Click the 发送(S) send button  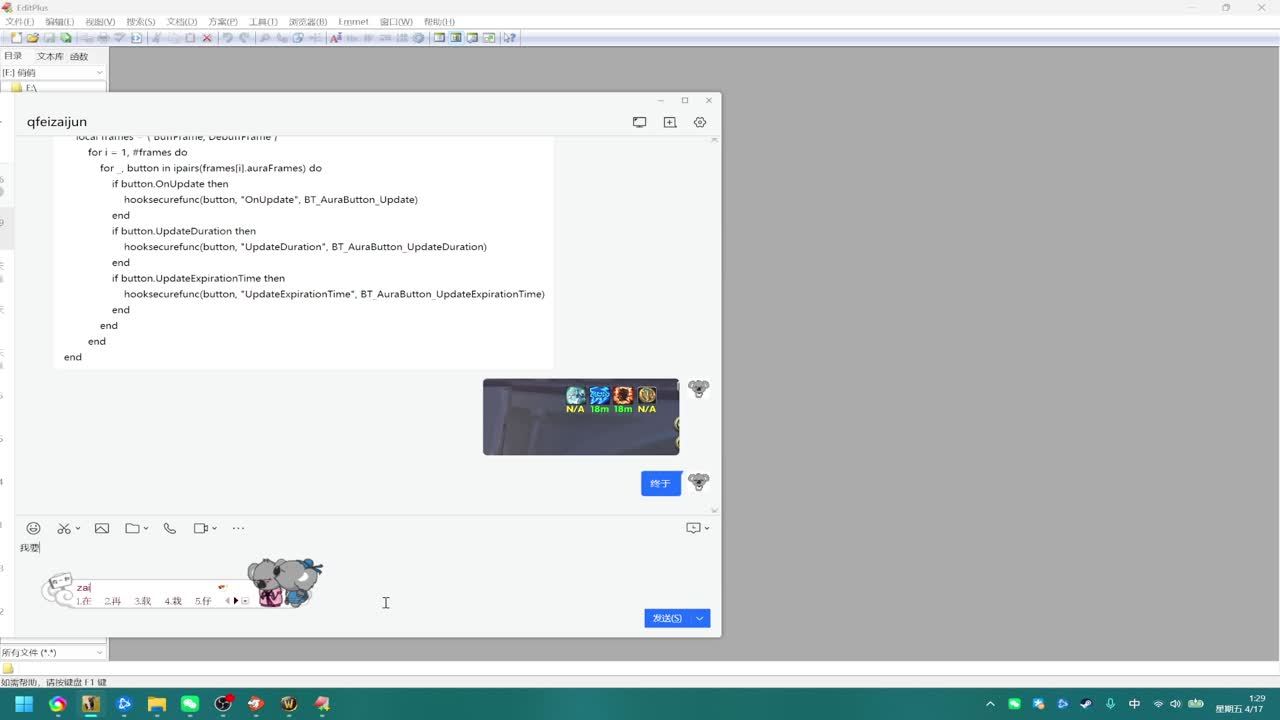point(667,618)
